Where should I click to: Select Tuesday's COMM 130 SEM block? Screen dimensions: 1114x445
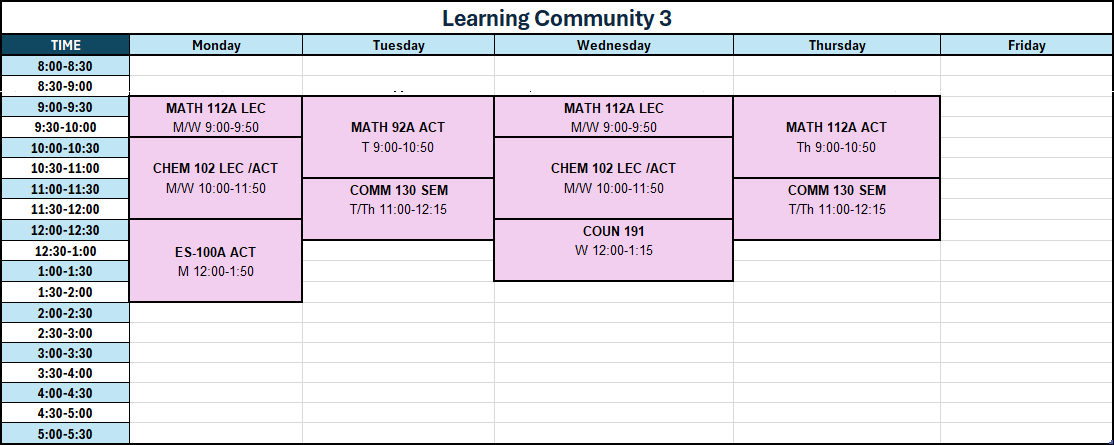[x=398, y=209]
